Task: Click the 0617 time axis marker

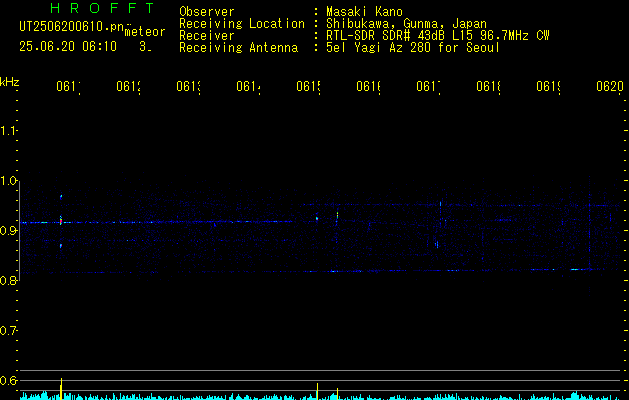Action: coord(428,87)
